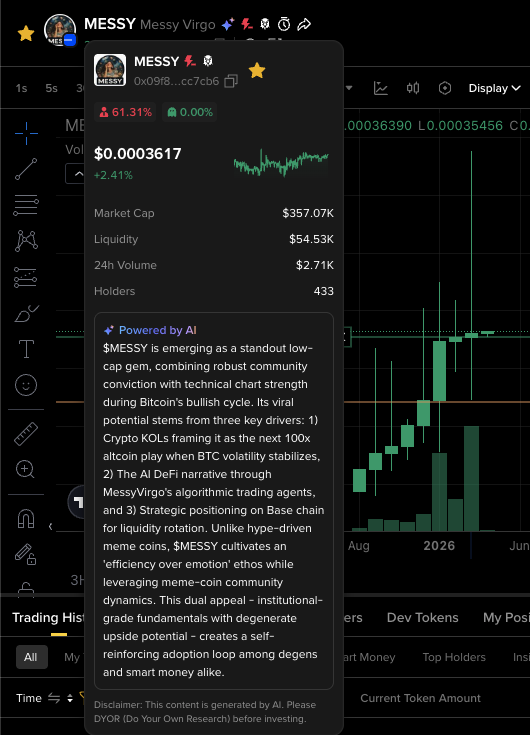Viewport: 530px width, 735px height.
Task: Click the price $0.0003617
Action: (x=138, y=154)
